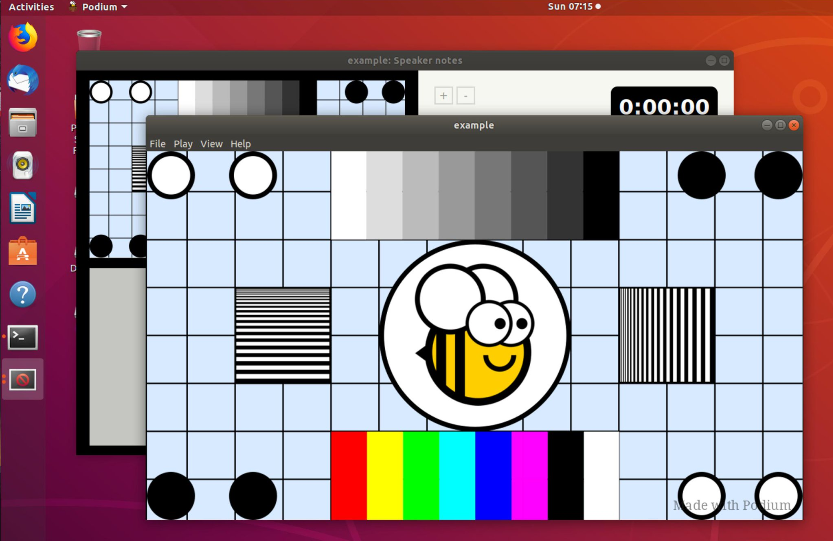This screenshot has height=541, width=833.
Task: Launch Thunderbird Mail from the dock
Action: point(23,80)
